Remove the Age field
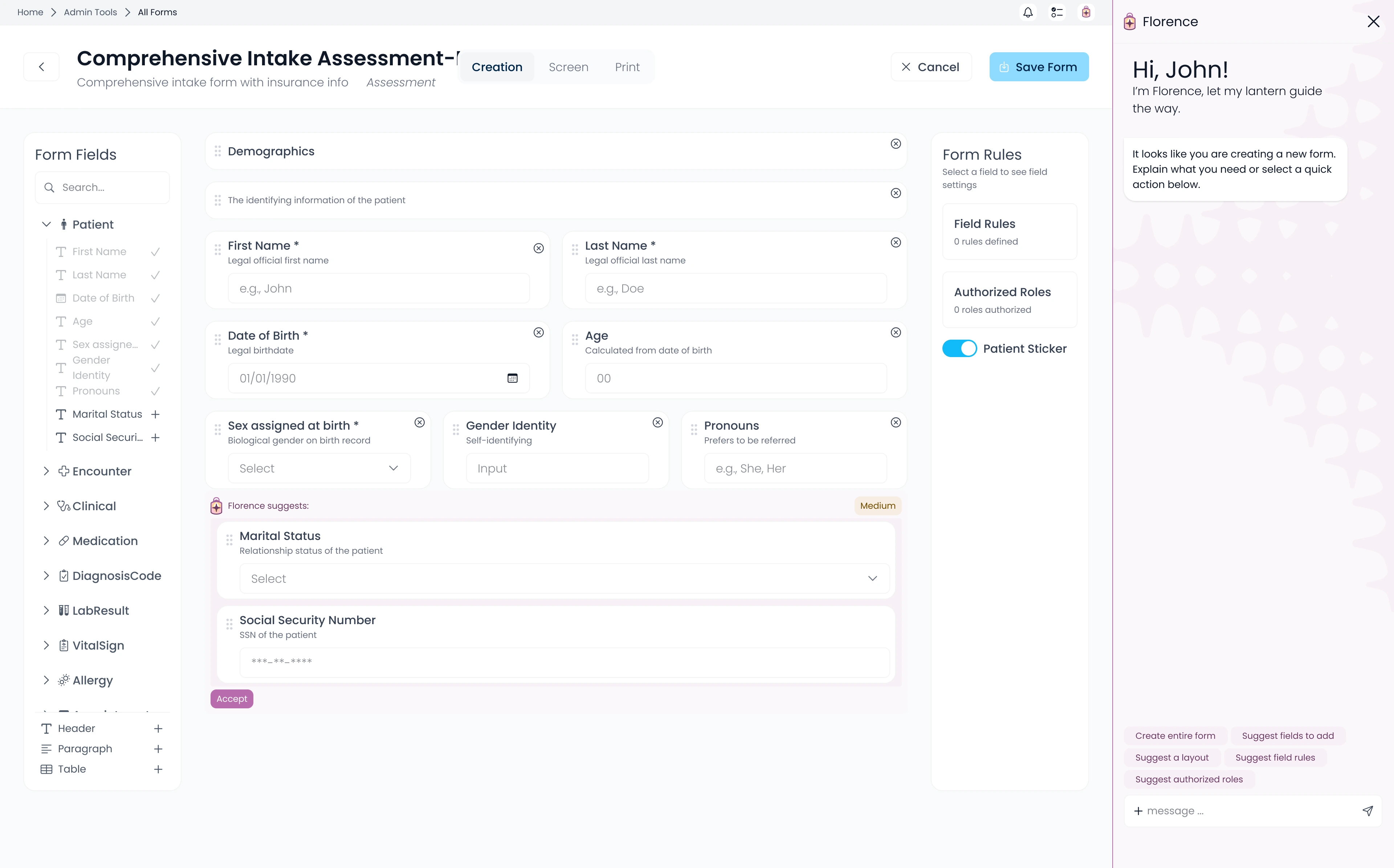Image resolution: width=1394 pixels, height=868 pixels. 896,332
